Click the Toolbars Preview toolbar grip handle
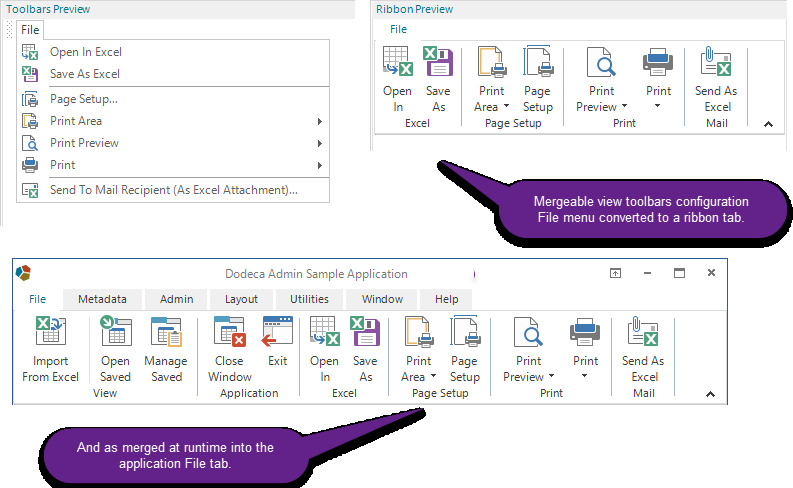This screenshot has height=488, width=793. coord(9,30)
